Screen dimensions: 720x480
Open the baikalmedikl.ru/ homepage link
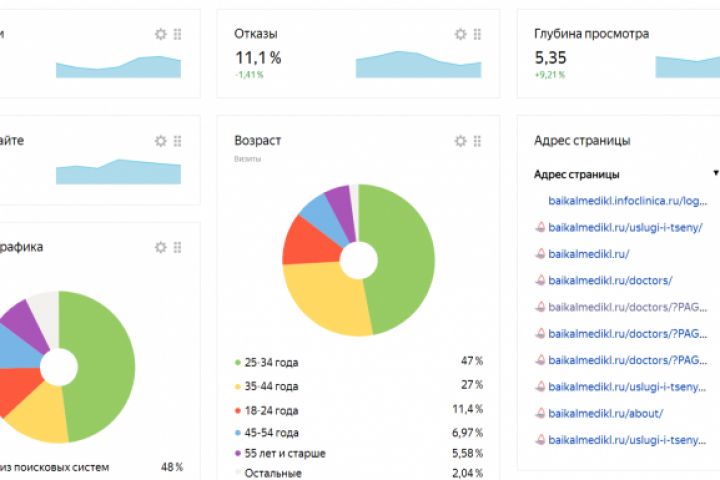pos(589,254)
